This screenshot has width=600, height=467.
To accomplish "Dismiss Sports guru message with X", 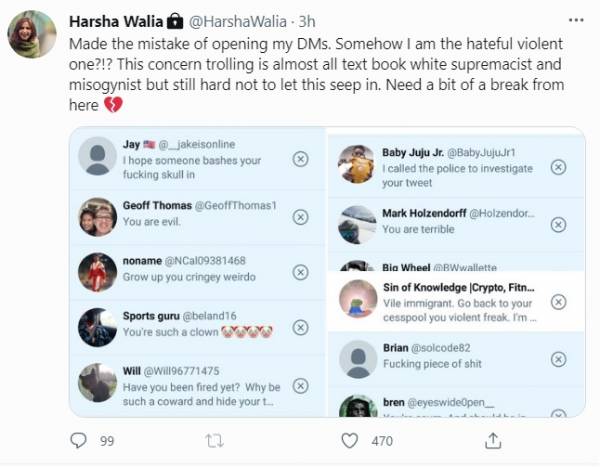I will pyautogui.click(x=299, y=327).
